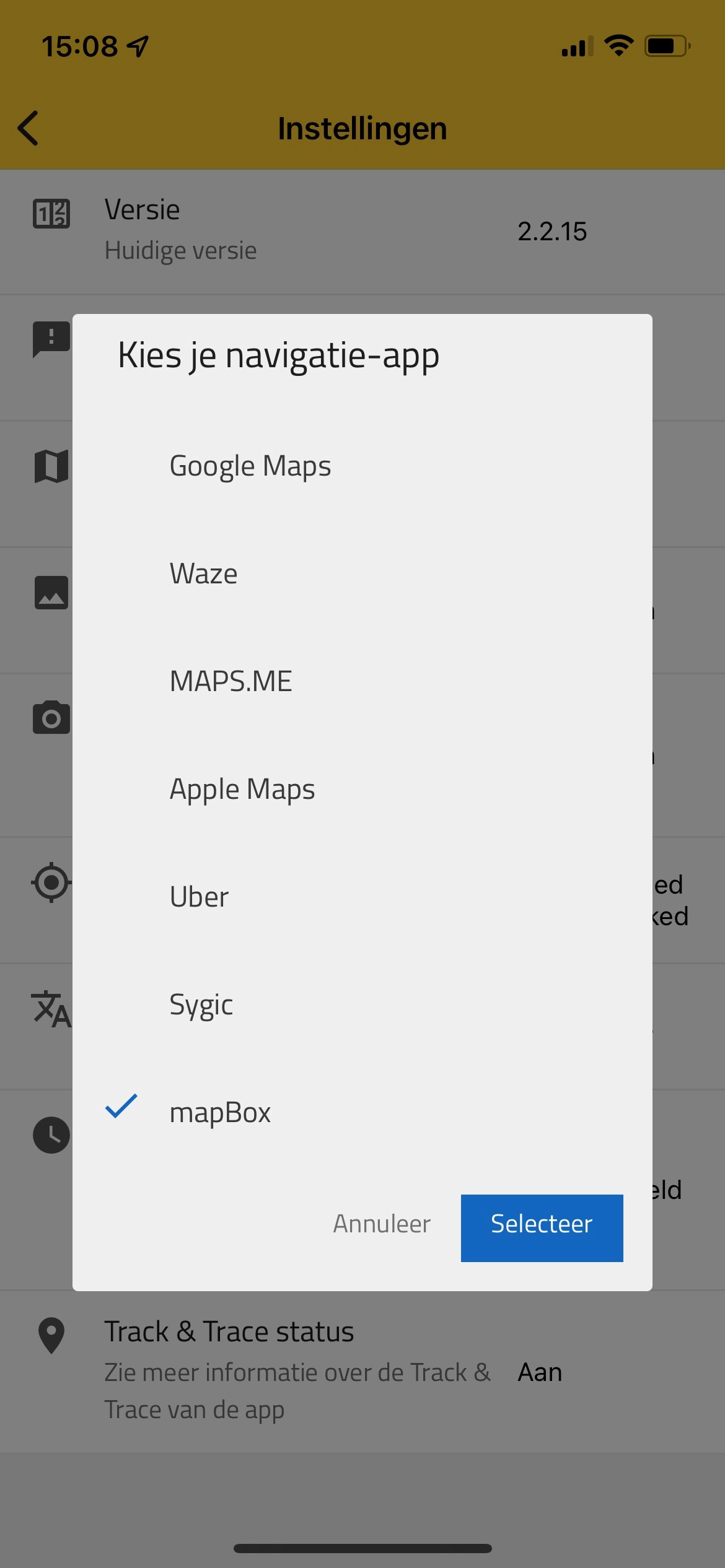Select Apple Maps in the dialog
This screenshot has height=1568, width=725.
tap(362, 790)
